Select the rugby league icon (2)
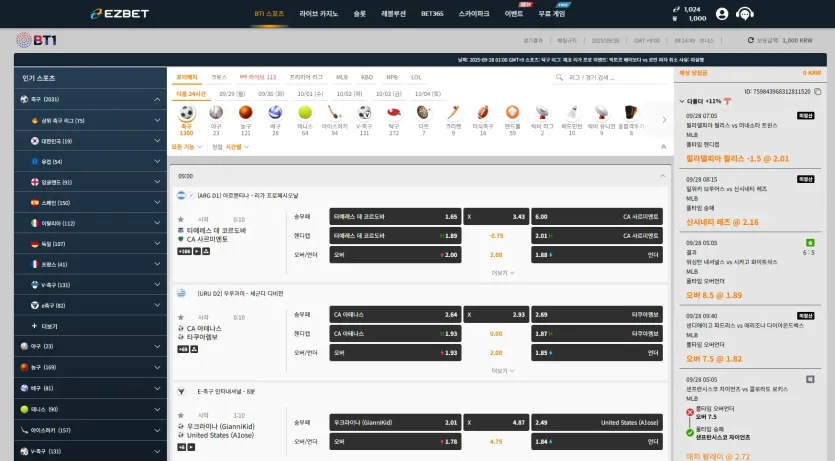The height and width of the screenshot is (461, 835). (x=542, y=112)
